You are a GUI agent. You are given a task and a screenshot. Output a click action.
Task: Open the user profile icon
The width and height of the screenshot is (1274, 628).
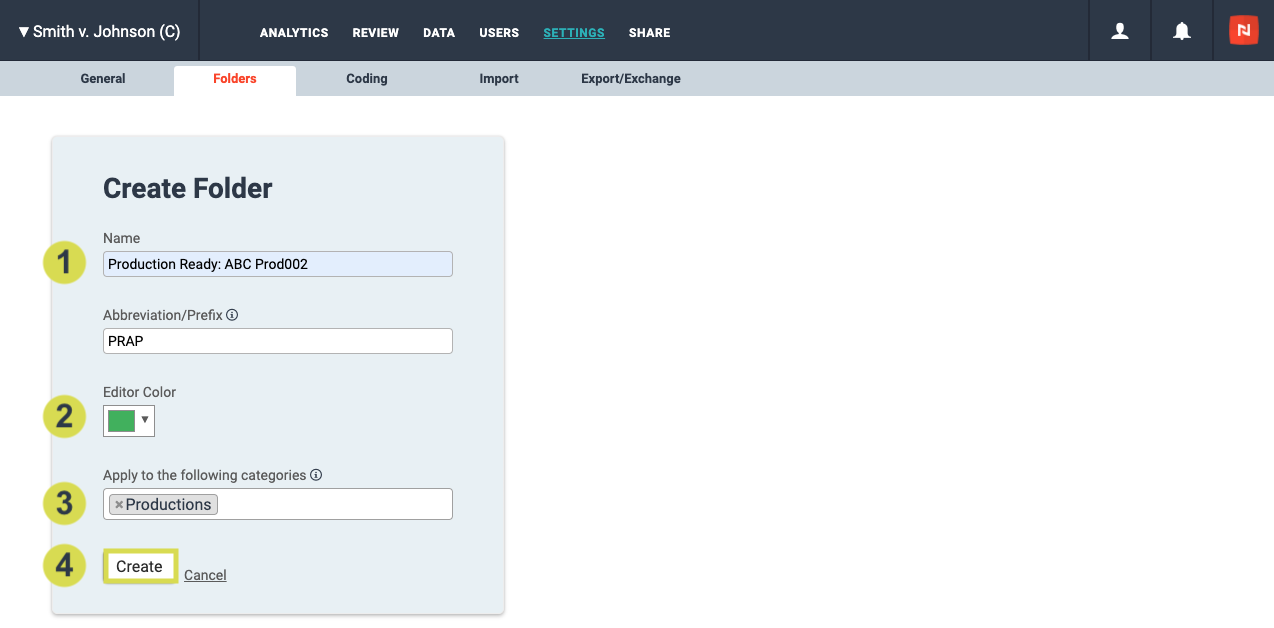click(x=1120, y=31)
